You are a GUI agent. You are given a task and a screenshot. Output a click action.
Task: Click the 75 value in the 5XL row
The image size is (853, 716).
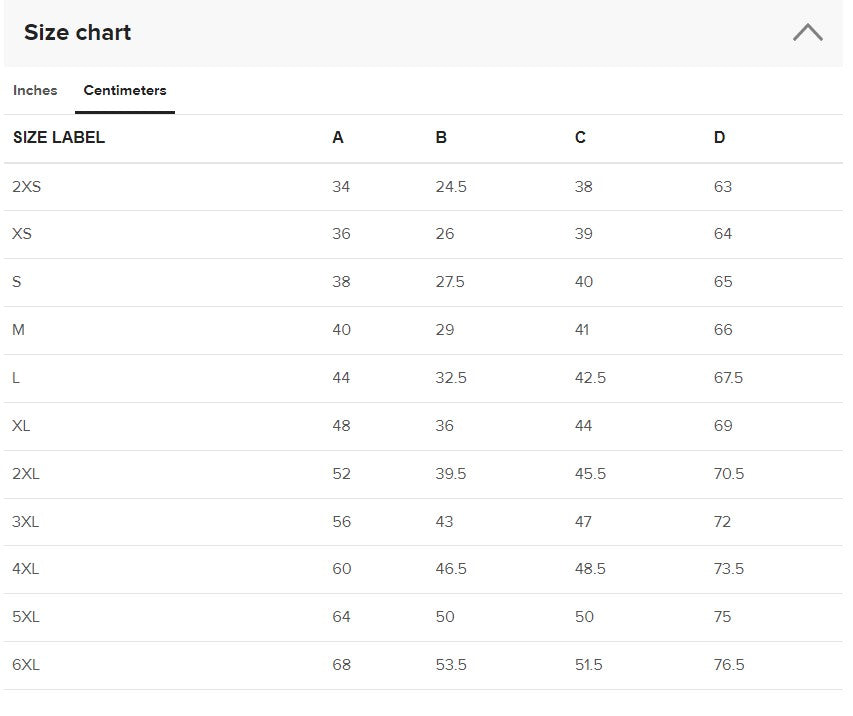pos(723,617)
